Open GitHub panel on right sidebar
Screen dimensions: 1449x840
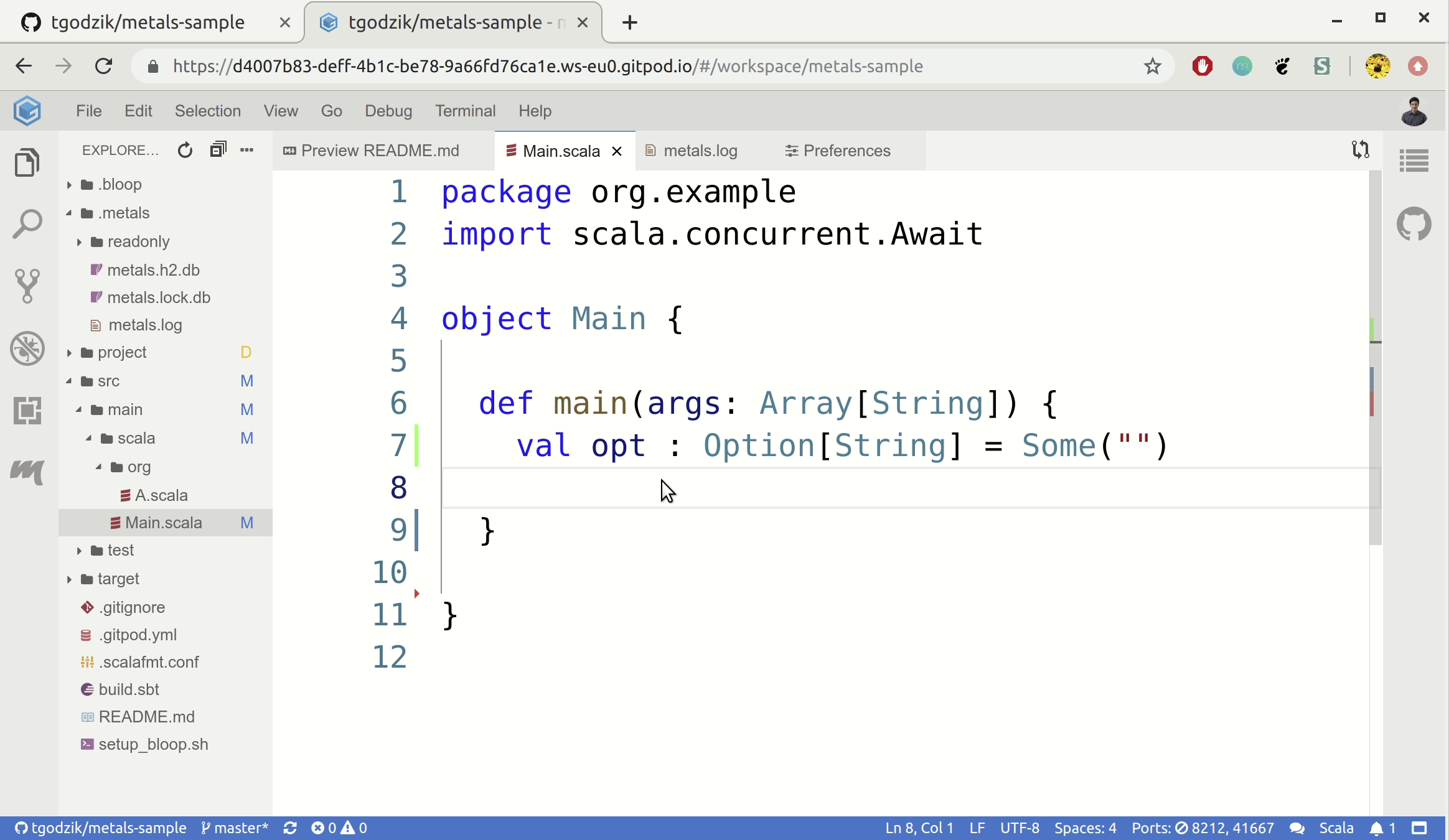(1414, 224)
